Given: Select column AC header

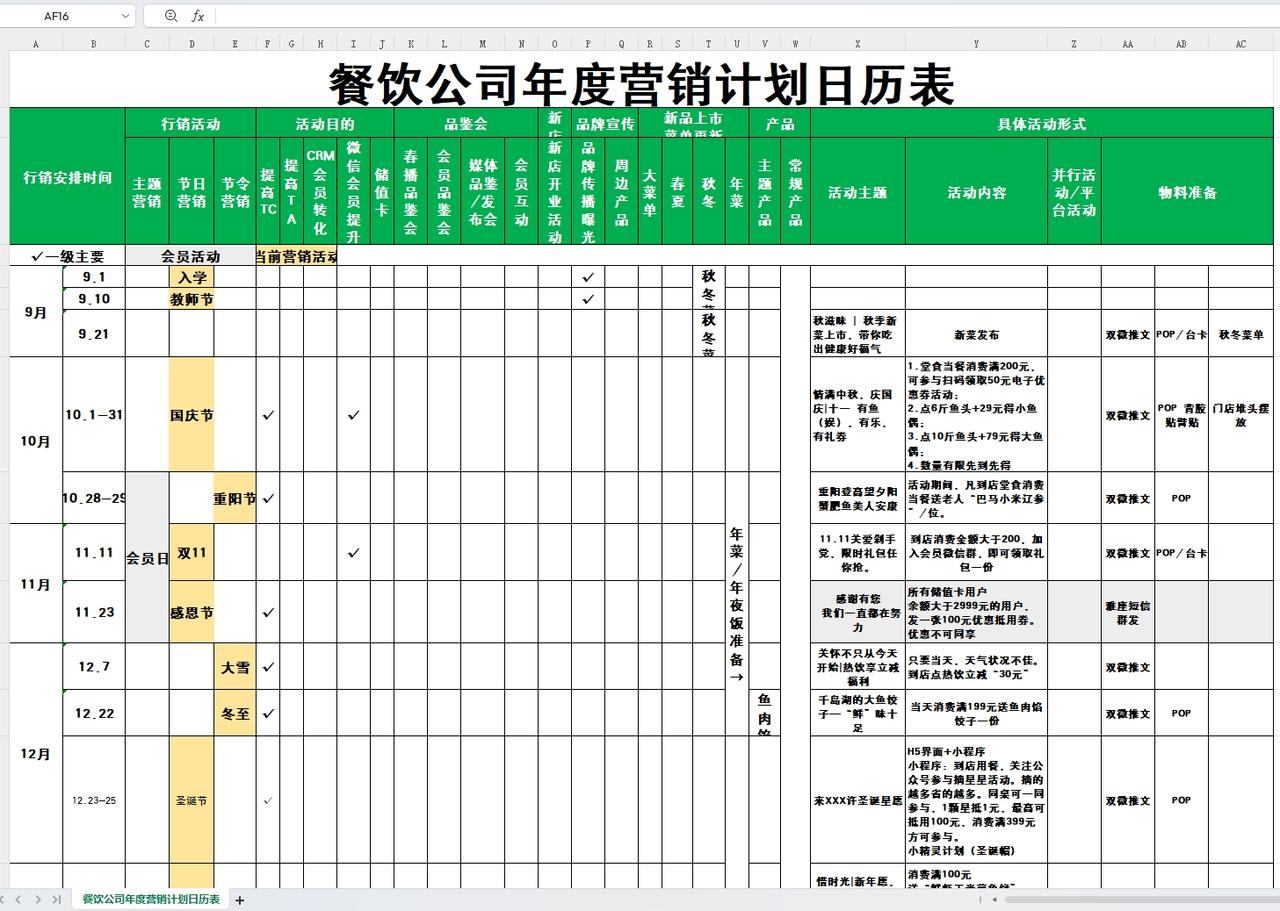Looking at the screenshot, I should tap(1241, 43).
